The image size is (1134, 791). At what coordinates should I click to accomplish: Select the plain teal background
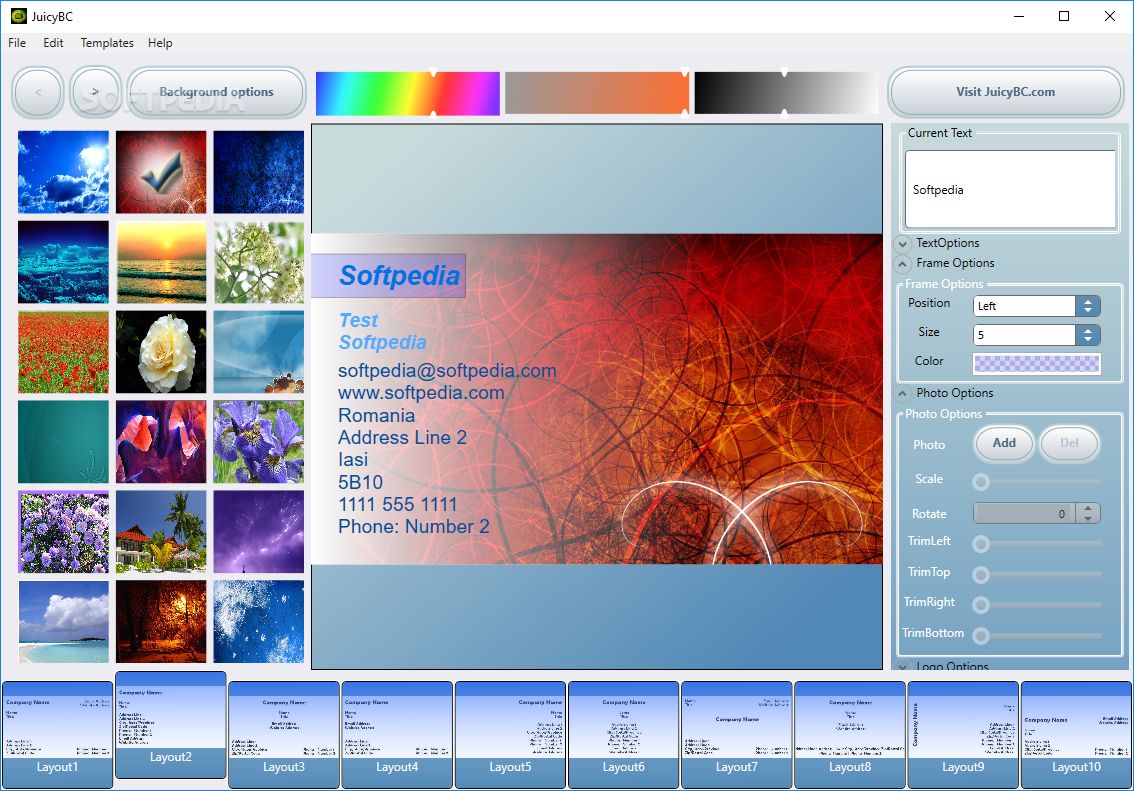click(64, 442)
